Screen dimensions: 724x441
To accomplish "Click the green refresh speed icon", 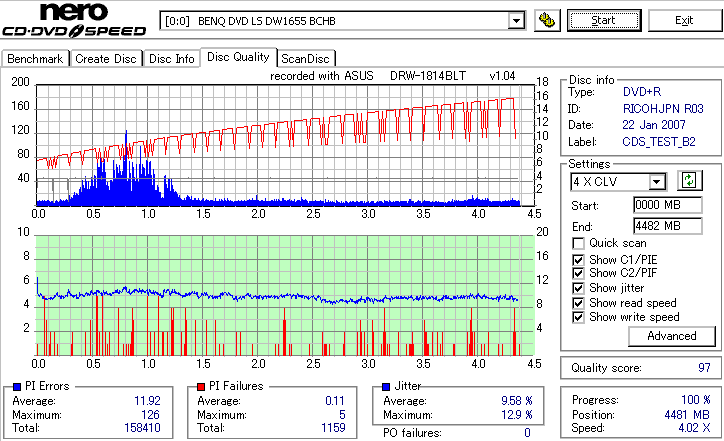I will tap(689, 180).
